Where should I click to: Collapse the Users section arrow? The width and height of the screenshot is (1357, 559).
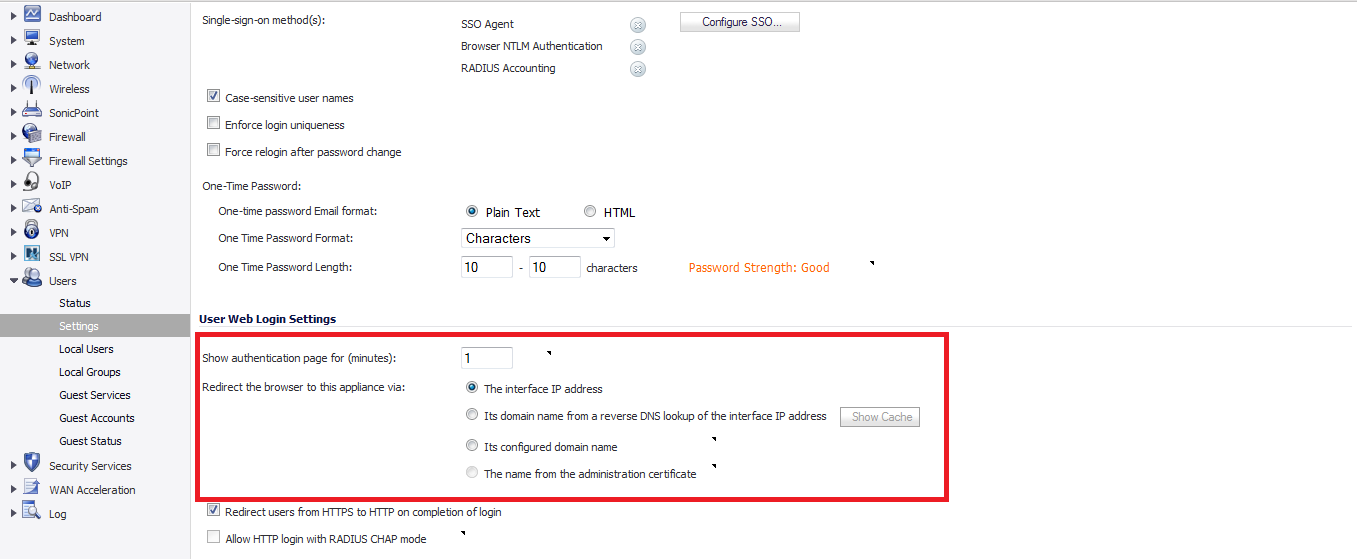13,281
